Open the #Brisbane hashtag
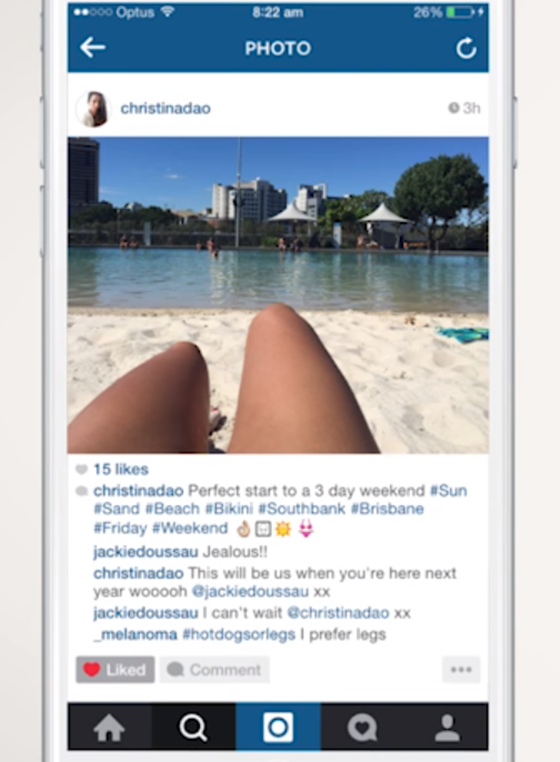560x762 pixels. tap(387, 509)
